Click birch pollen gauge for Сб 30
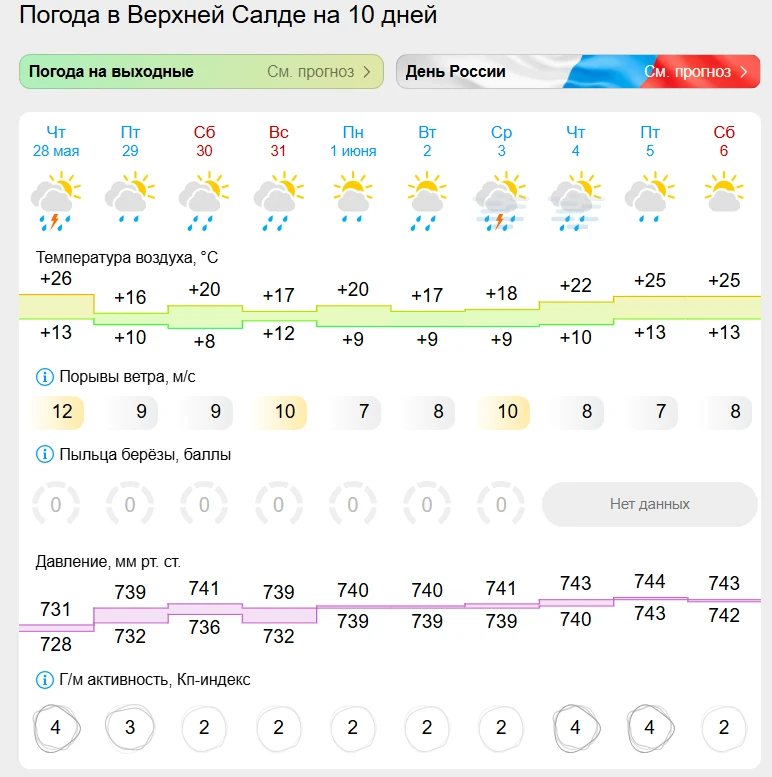The image size is (772, 777). tap(204, 504)
